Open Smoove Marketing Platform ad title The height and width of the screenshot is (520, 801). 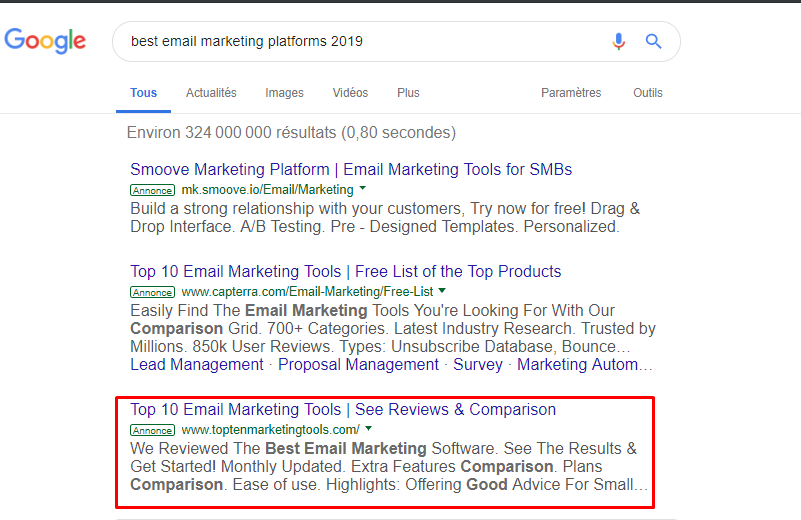coord(351,170)
